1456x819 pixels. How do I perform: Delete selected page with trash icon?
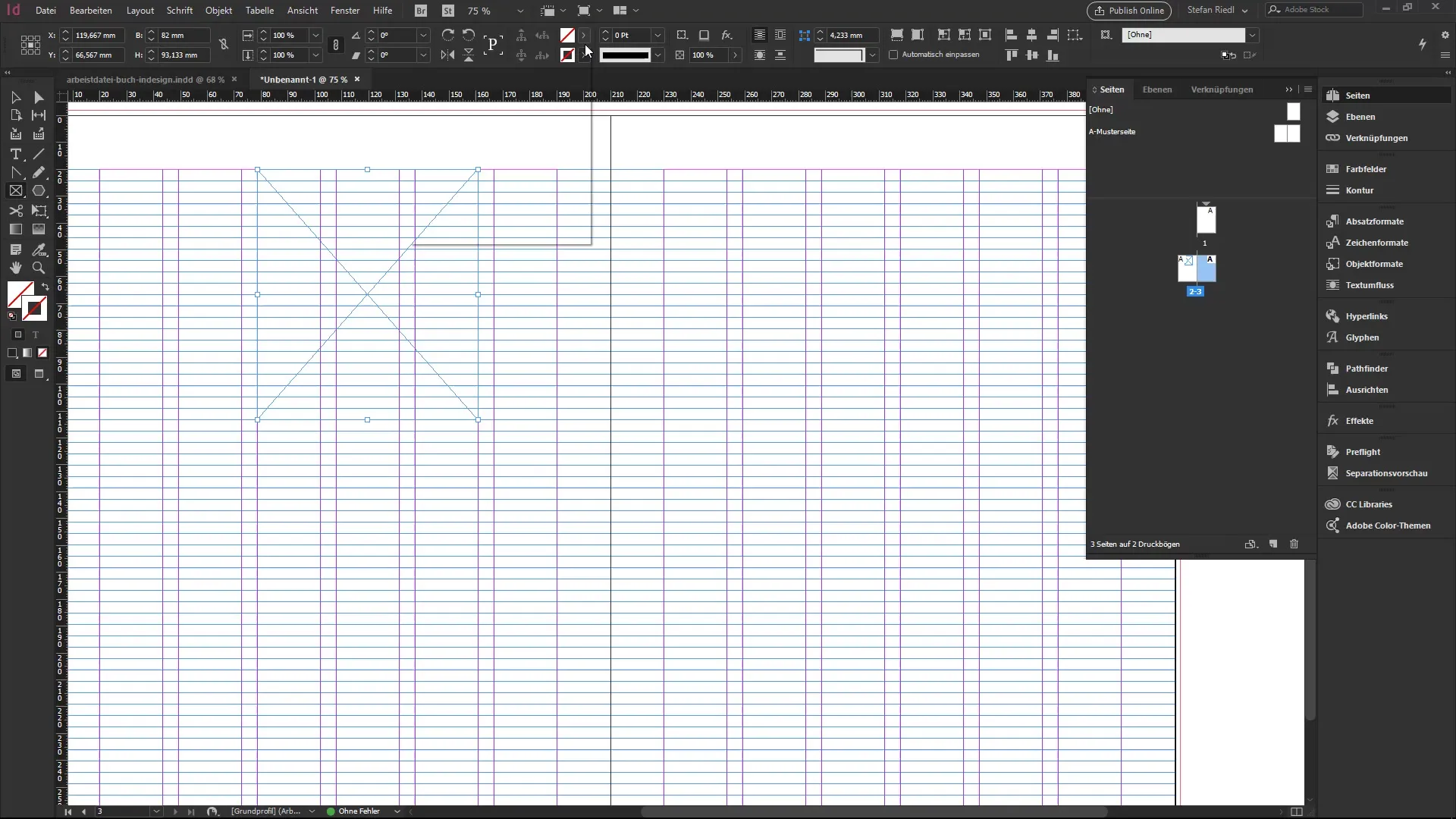click(1294, 544)
